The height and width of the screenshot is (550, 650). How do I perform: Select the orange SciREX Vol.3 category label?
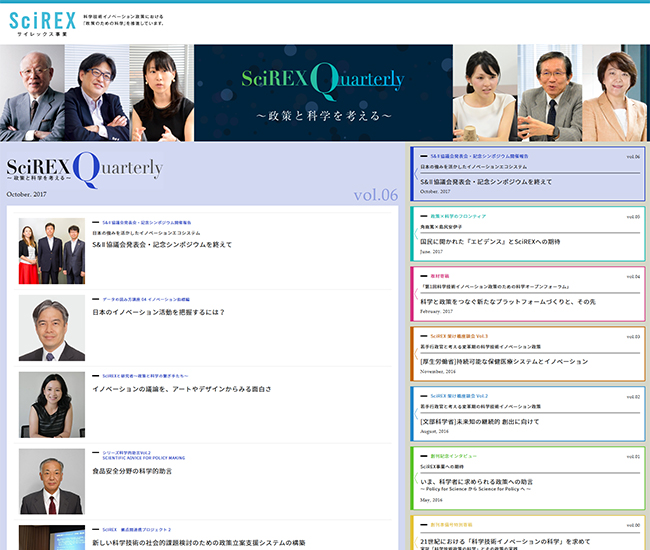pos(459,336)
